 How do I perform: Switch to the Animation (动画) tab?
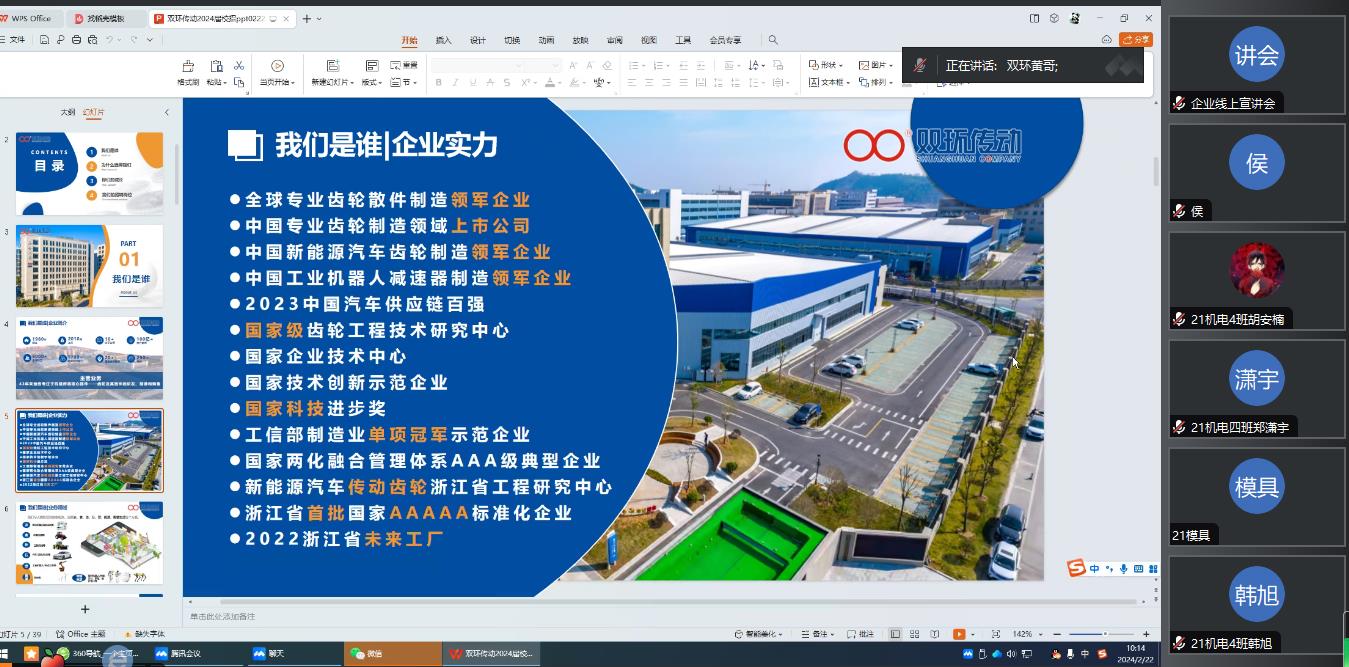(x=546, y=40)
